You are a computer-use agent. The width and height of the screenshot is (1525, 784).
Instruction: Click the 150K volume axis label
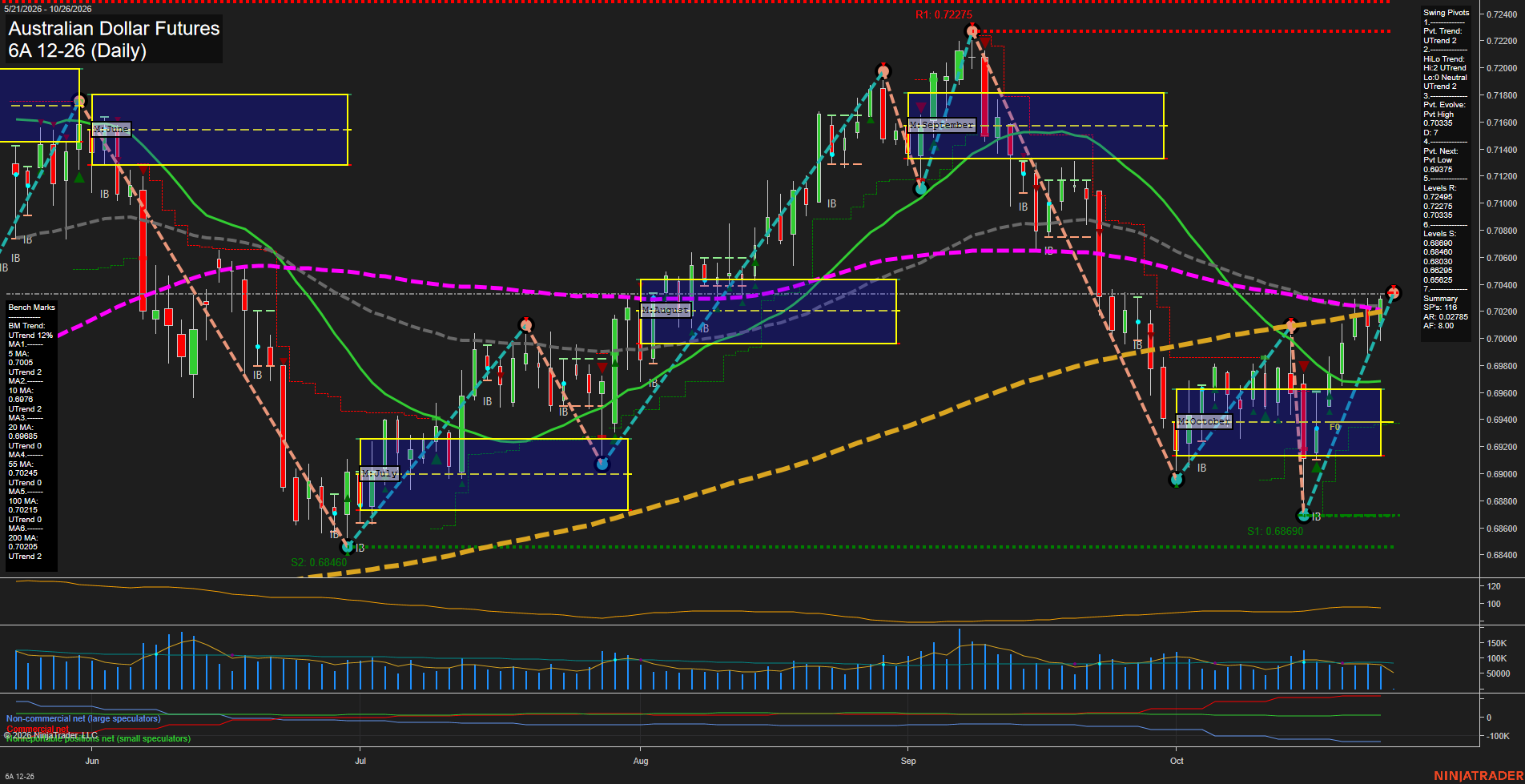click(x=1497, y=643)
